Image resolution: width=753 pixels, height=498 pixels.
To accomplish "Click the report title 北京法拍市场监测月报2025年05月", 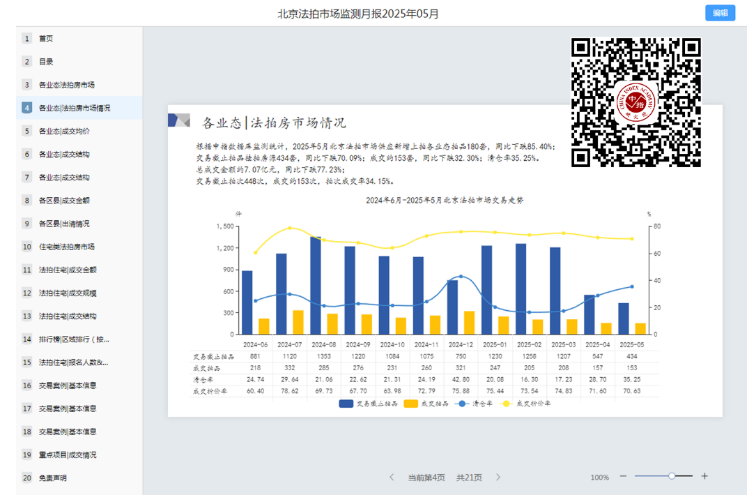I will (x=358, y=14).
